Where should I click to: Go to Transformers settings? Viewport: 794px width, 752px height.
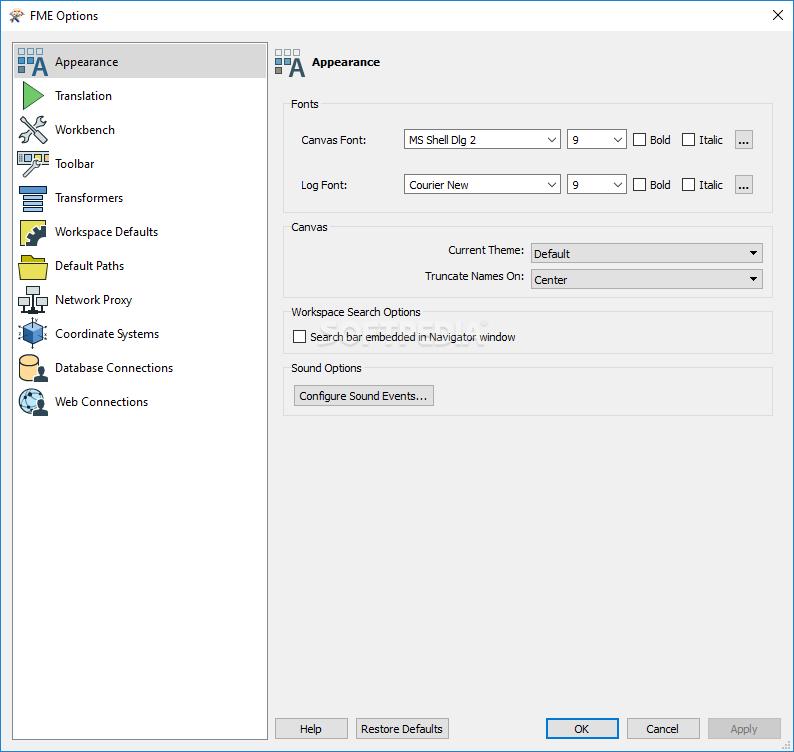(x=140, y=197)
